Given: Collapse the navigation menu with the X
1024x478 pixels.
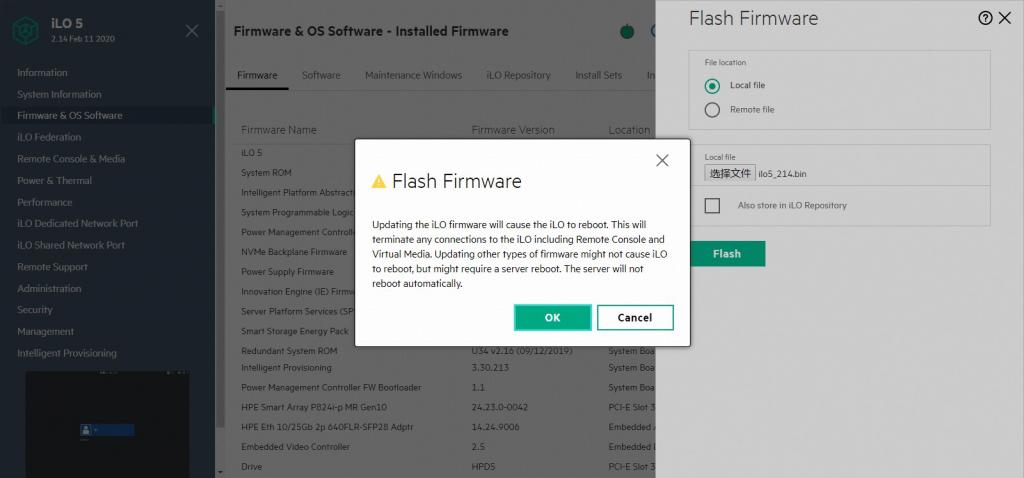Looking at the screenshot, I should (192, 31).
